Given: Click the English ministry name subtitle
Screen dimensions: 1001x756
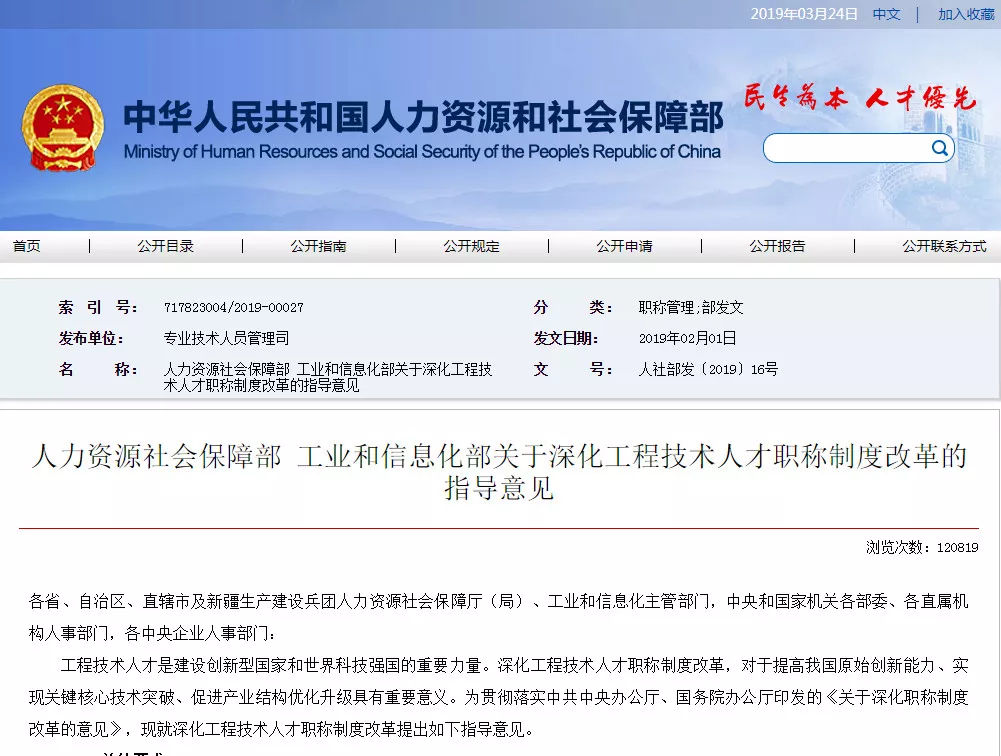Looking at the screenshot, I should pos(422,152).
